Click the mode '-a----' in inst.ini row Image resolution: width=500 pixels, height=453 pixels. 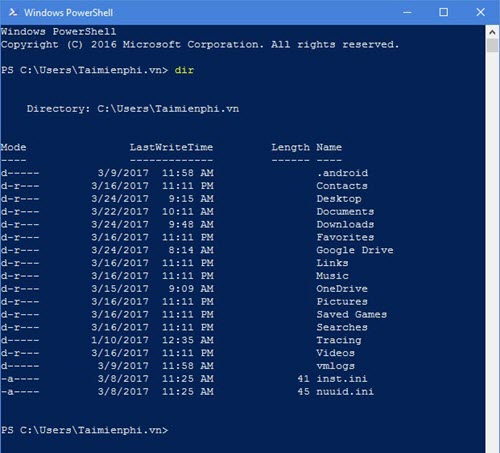click(20, 379)
